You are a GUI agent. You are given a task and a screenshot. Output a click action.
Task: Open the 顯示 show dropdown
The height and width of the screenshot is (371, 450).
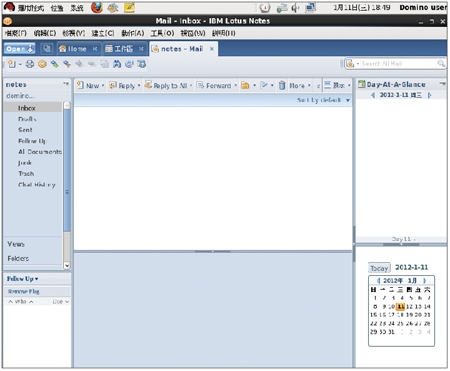[x=337, y=85]
